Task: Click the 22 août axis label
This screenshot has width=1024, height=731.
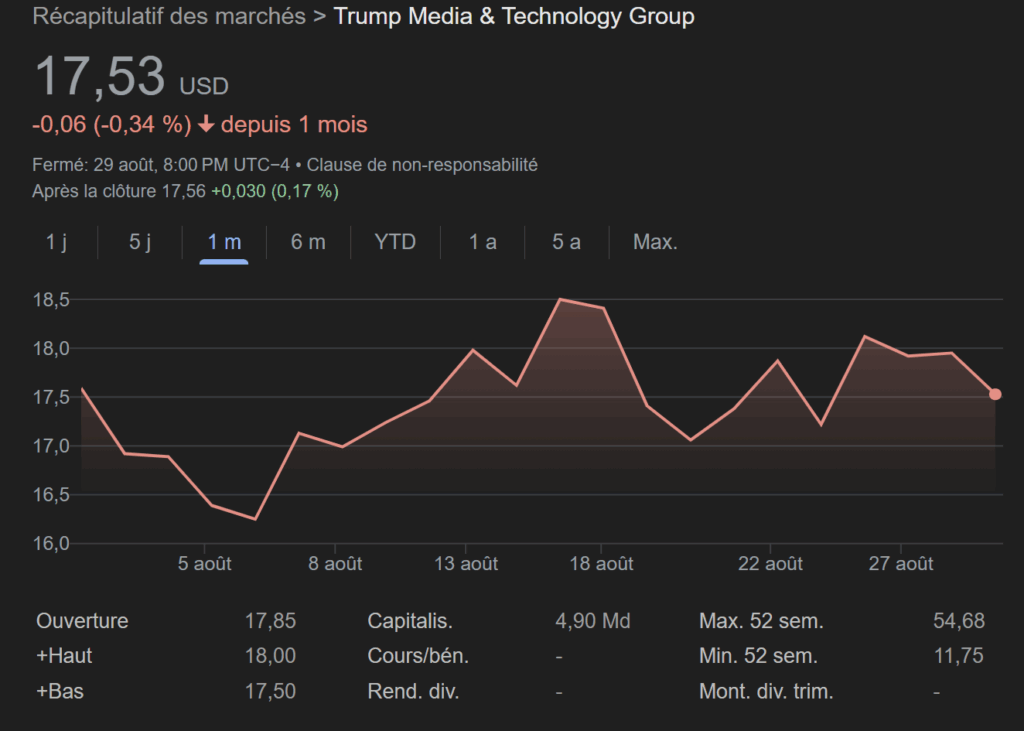Action: [x=771, y=564]
